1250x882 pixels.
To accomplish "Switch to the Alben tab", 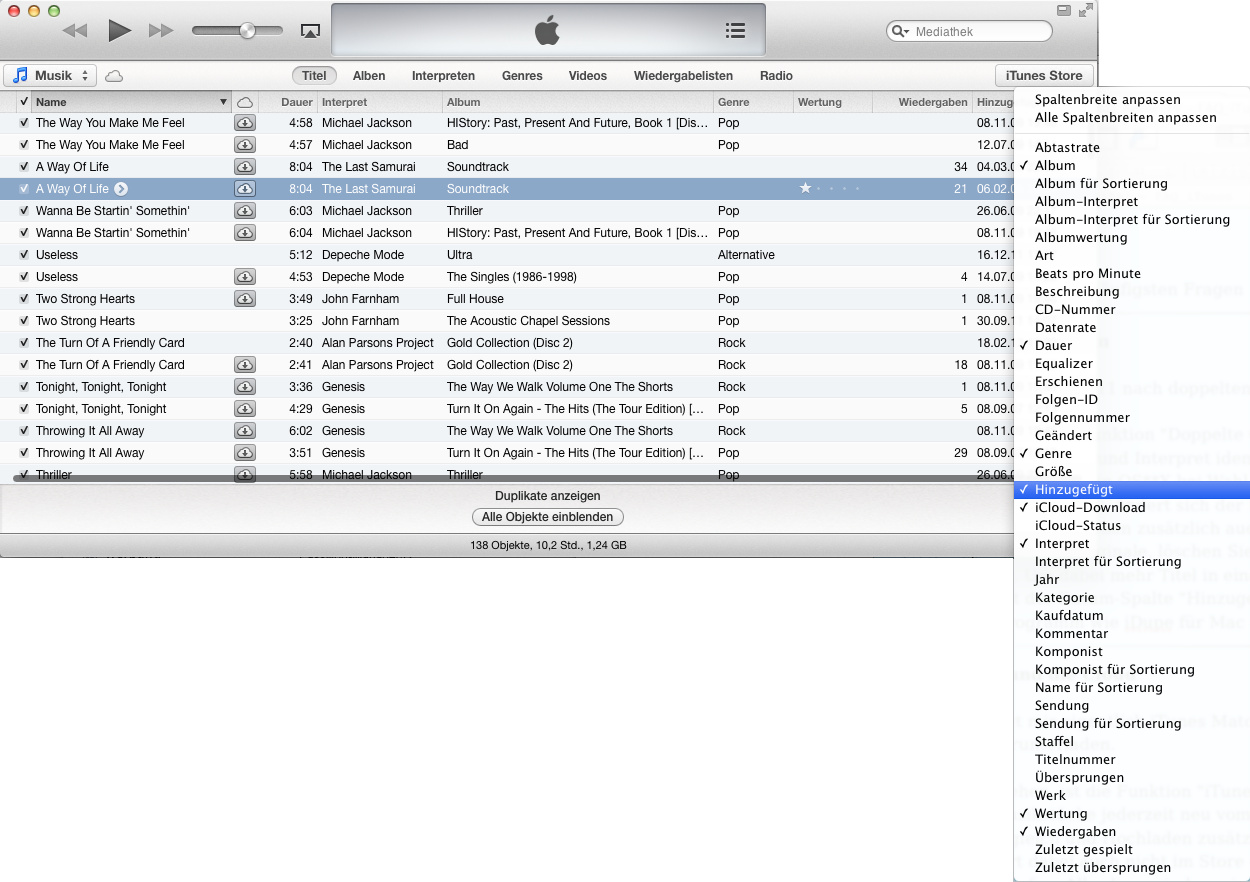I will click(369, 75).
